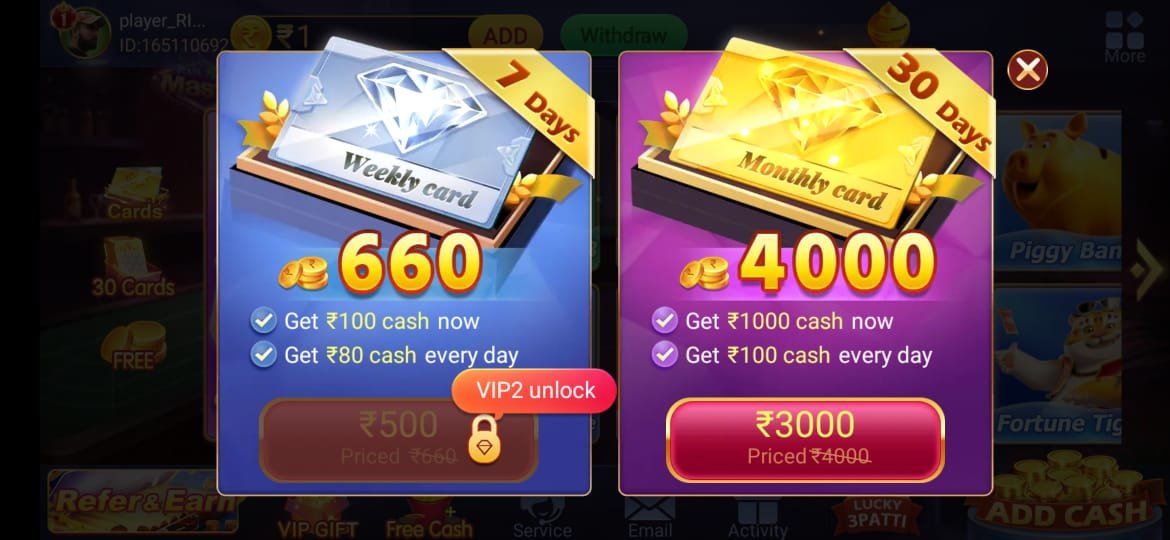Viewport: 1170px width, 540px height.
Task: Tap the Refer & Earn banner
Action: 142,501
